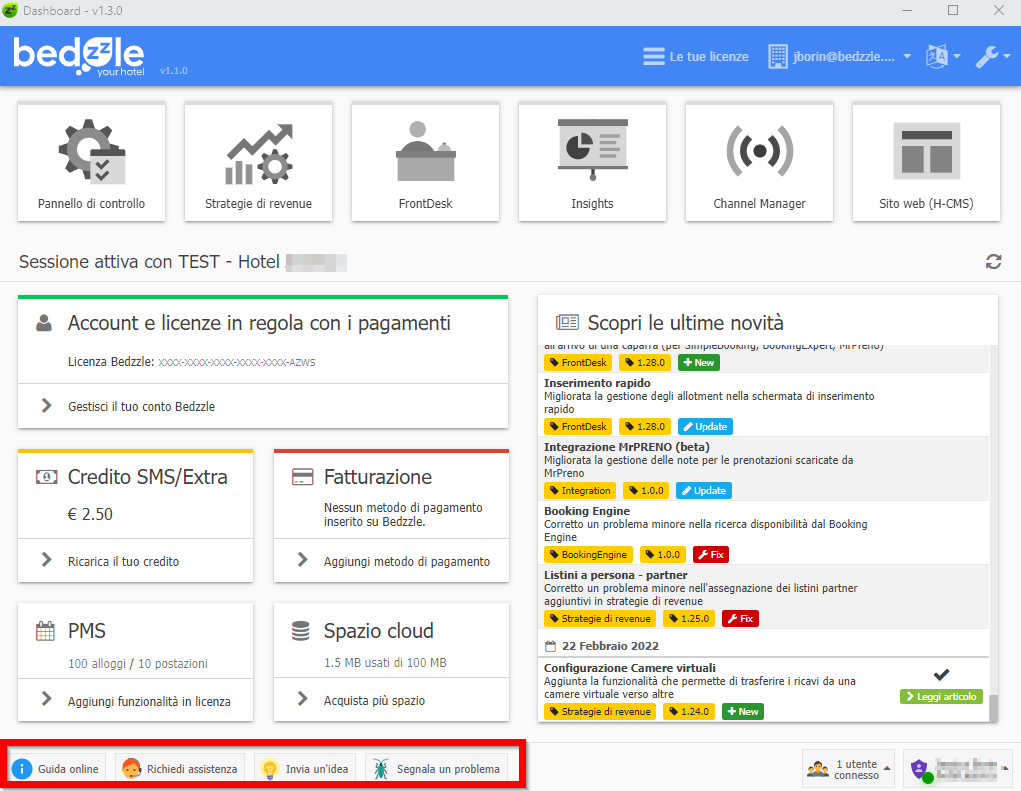Click the FrontDesk tag under Inserimento rapido
1021x791 pixels.
coord(578,426)
